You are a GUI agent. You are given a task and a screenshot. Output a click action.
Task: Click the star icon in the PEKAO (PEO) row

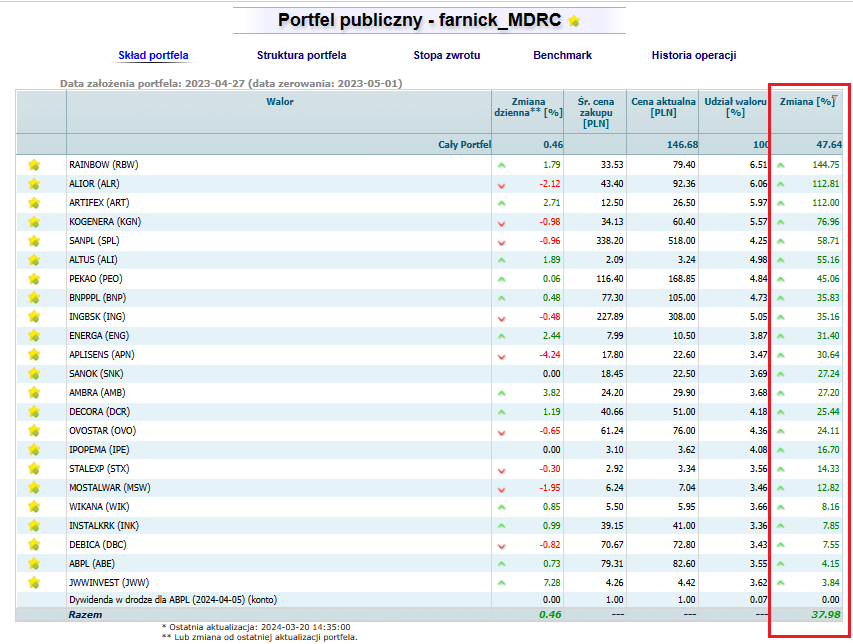(34, 279)
